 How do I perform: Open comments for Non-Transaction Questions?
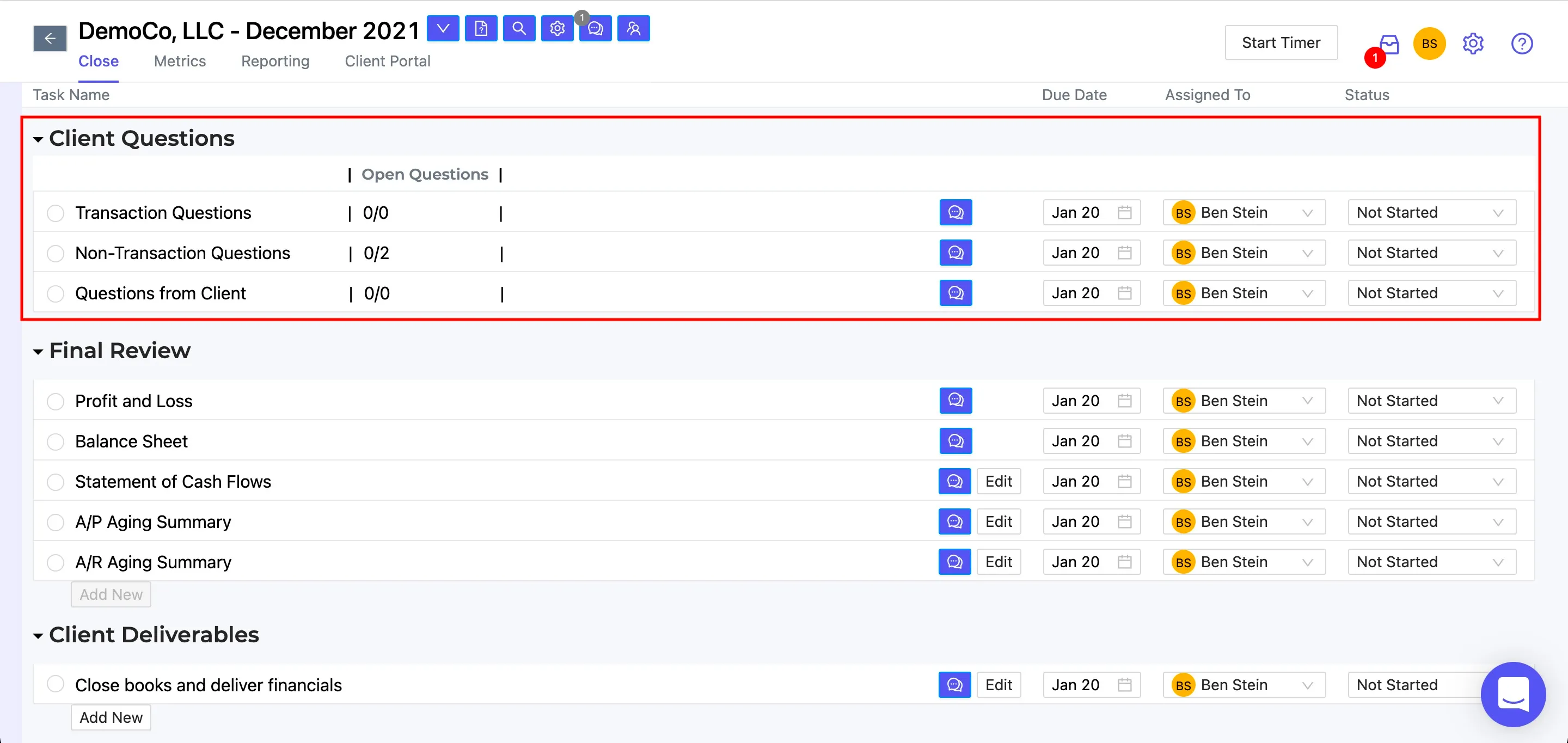coord(955,253)
